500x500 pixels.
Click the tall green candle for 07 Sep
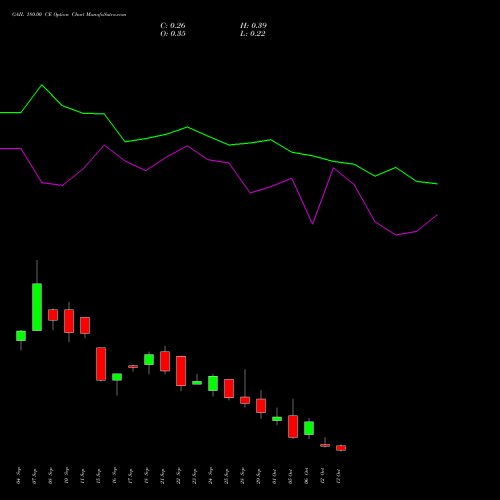pyautogui.click(x=37, y=307)
